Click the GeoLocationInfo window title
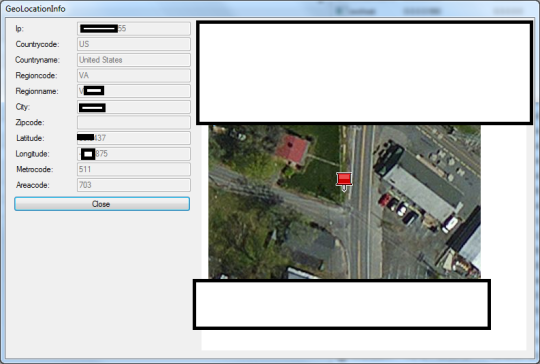The width and height of the screenshot is (540, 364). pyautogui.click(x=35, y=9)
